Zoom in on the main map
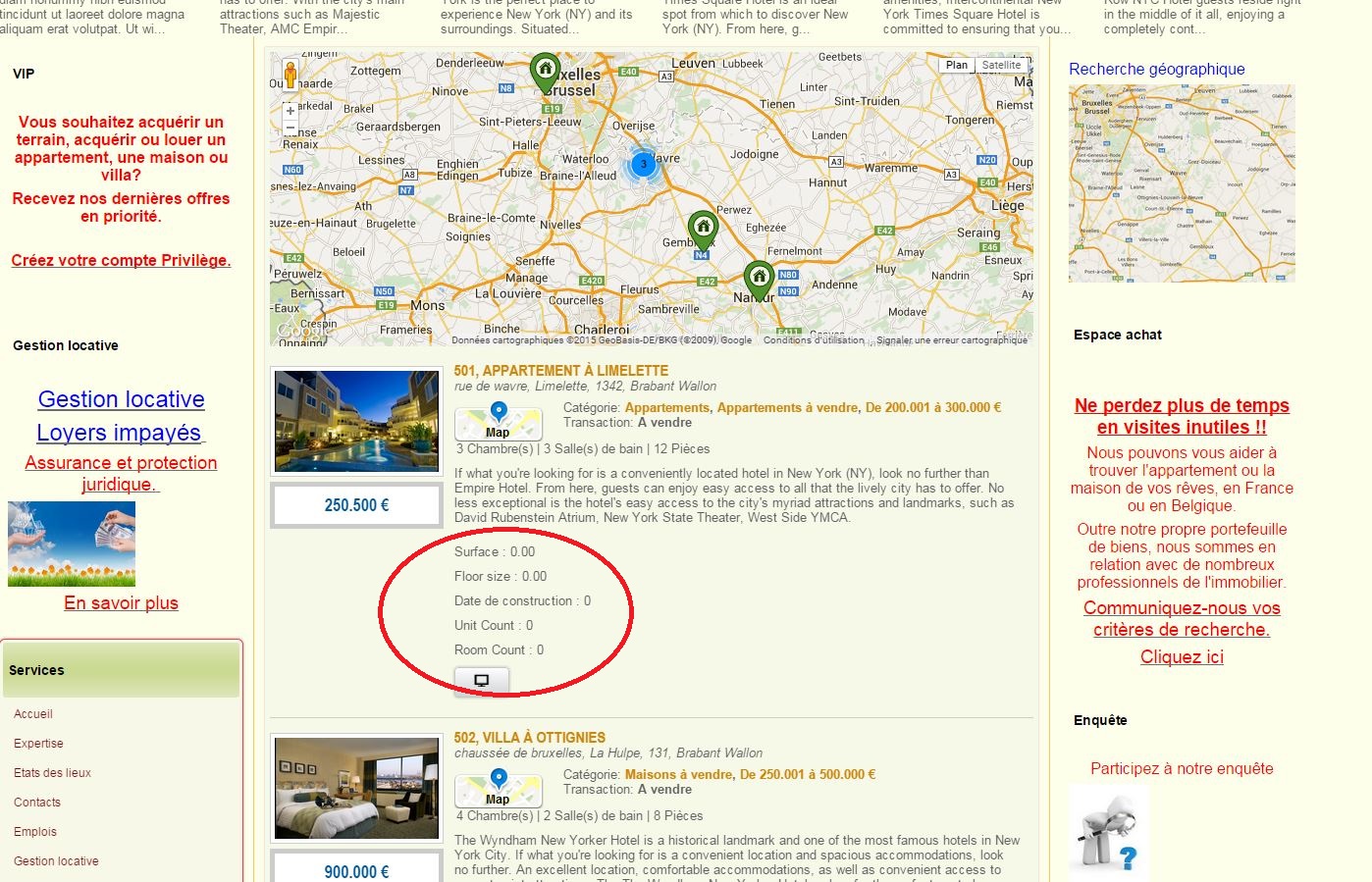Viewport: 1372px width, 882px height. click(x=290, y=111)
